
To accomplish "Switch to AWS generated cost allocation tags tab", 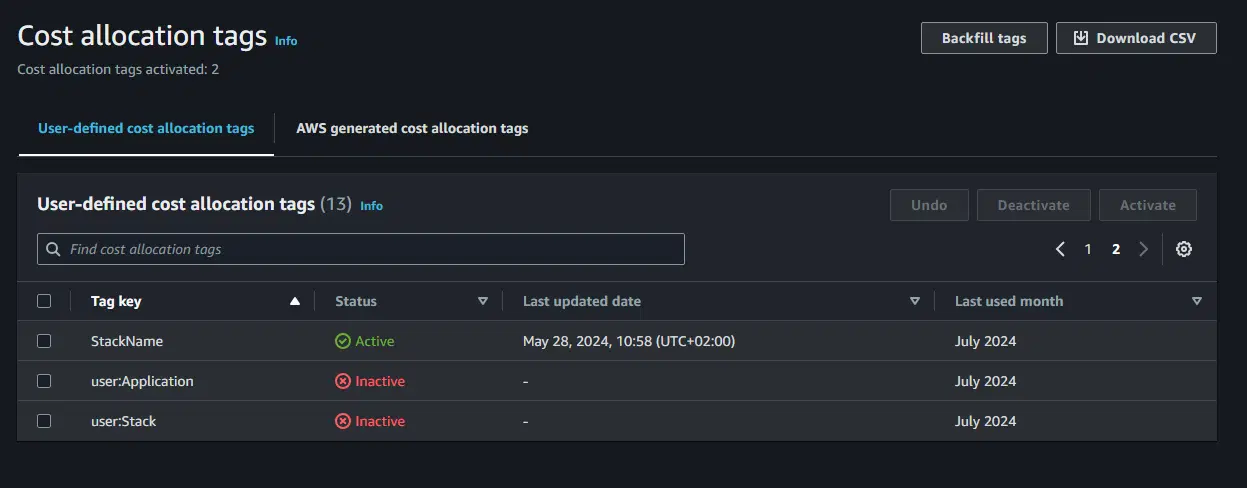I will (412, 128).
